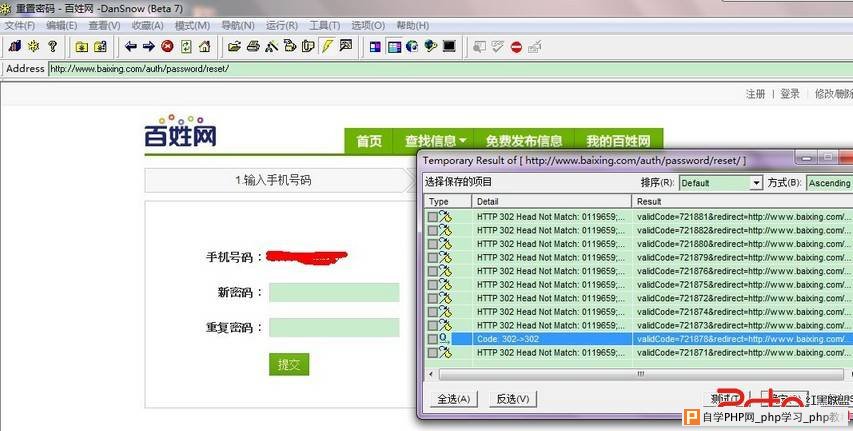Click the red no-entry circle toolbar icon

(516, 47)
